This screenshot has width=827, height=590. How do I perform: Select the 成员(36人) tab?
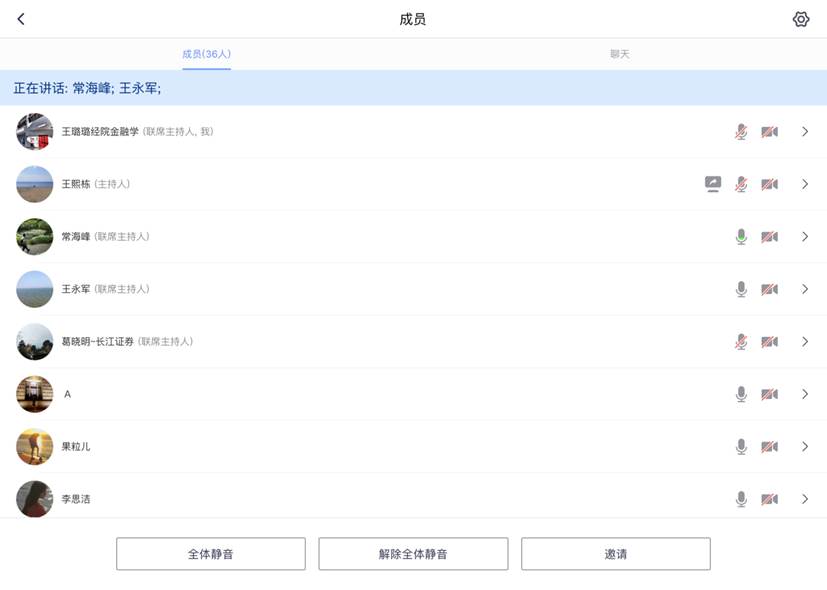(x=206, y=54)
